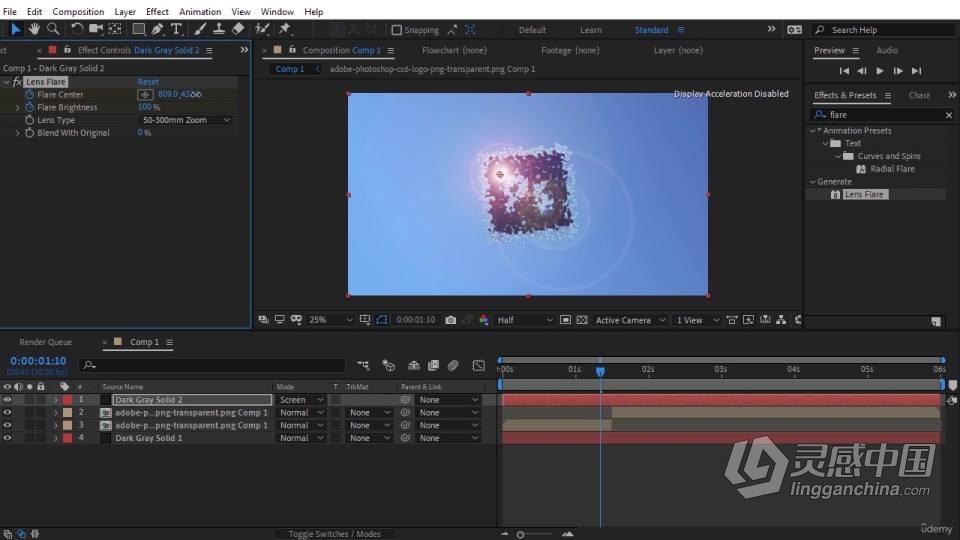Play the preview
960x540 pixels.
point(880,71)
